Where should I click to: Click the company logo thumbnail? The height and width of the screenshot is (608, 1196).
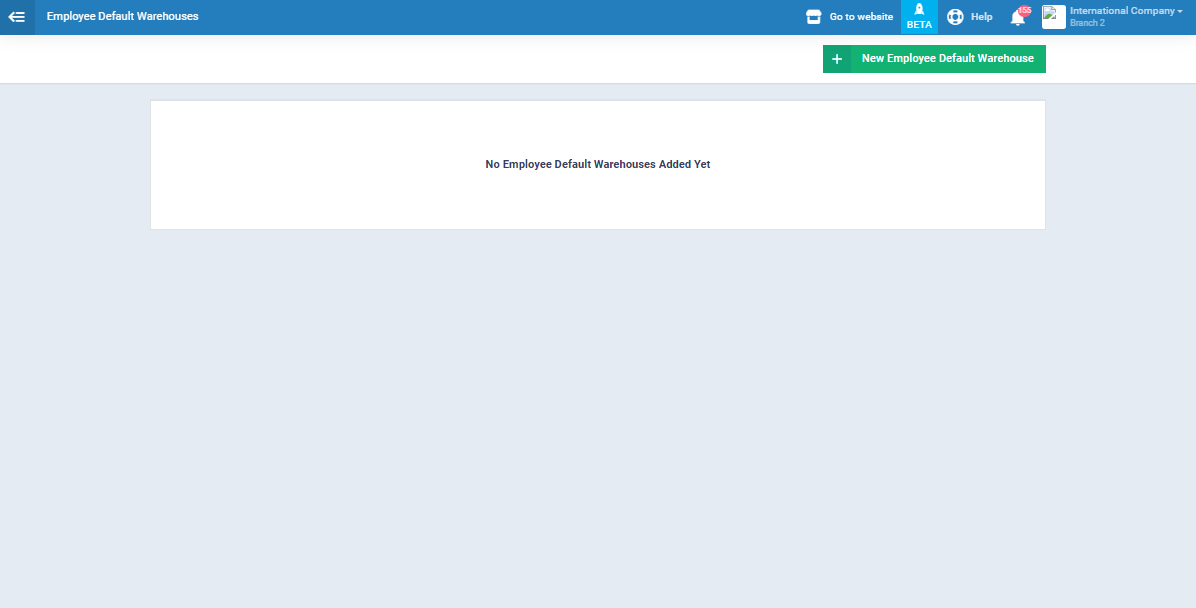(1054, 17)
